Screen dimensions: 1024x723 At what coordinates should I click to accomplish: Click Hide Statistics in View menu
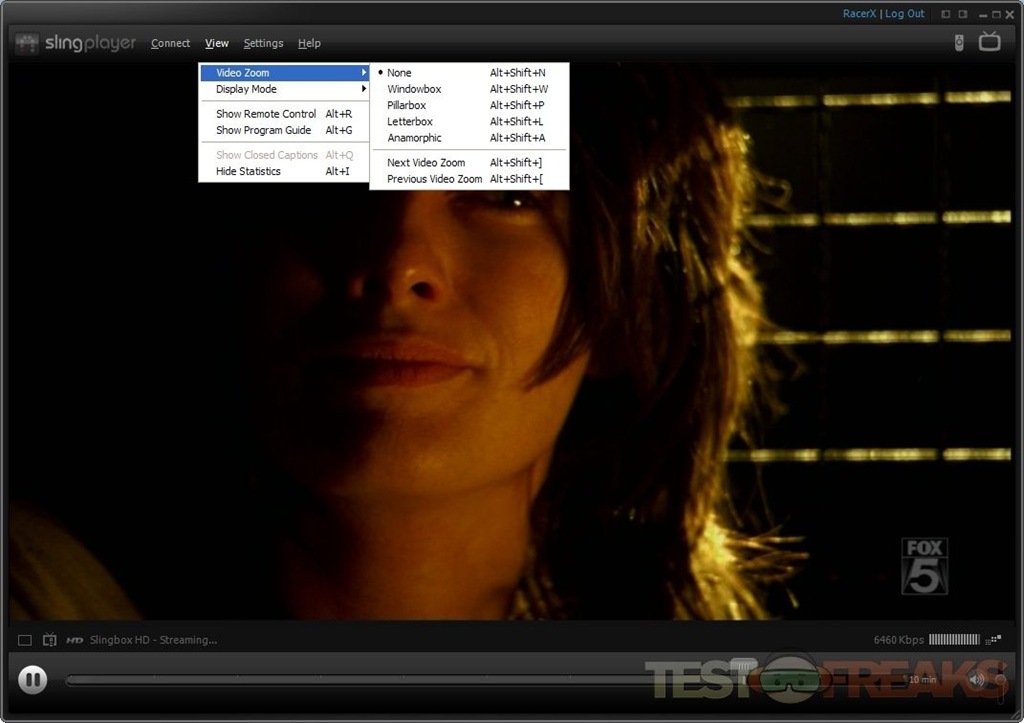[248, 171]
